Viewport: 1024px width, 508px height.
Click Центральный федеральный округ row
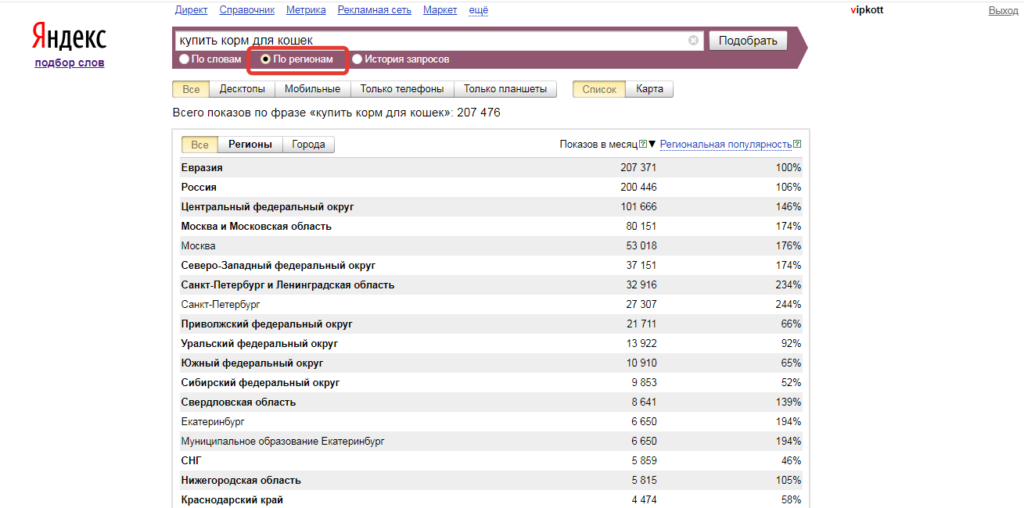pyautogui.click(x=491, y=207)
